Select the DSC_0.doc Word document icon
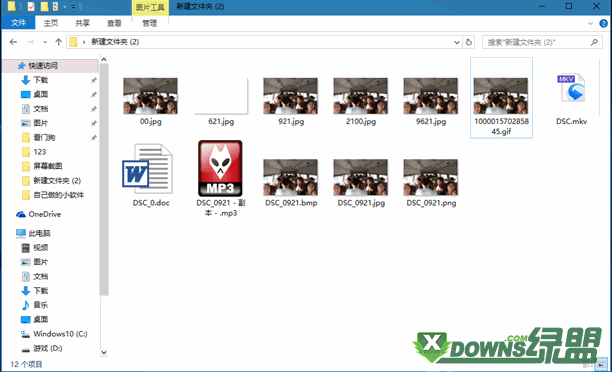The height and width of the screenshot is (372, 612). pyautogui.click(x=148, y=168)
